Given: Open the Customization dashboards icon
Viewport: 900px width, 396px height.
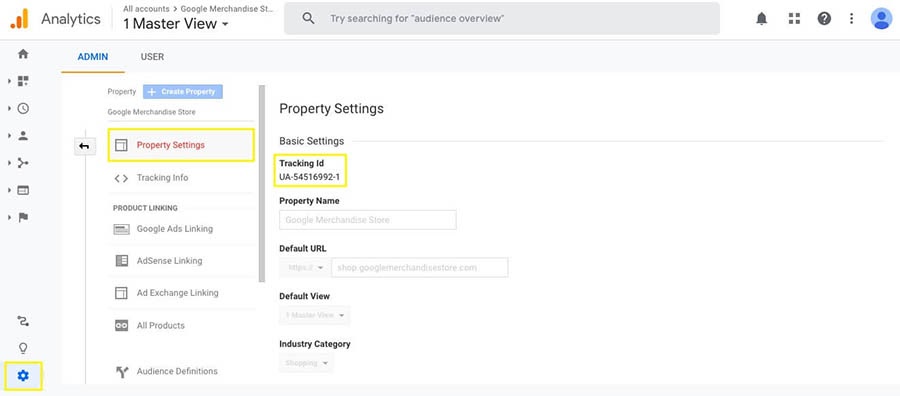Looking at the screenshot, I should (x=23, y=81).
